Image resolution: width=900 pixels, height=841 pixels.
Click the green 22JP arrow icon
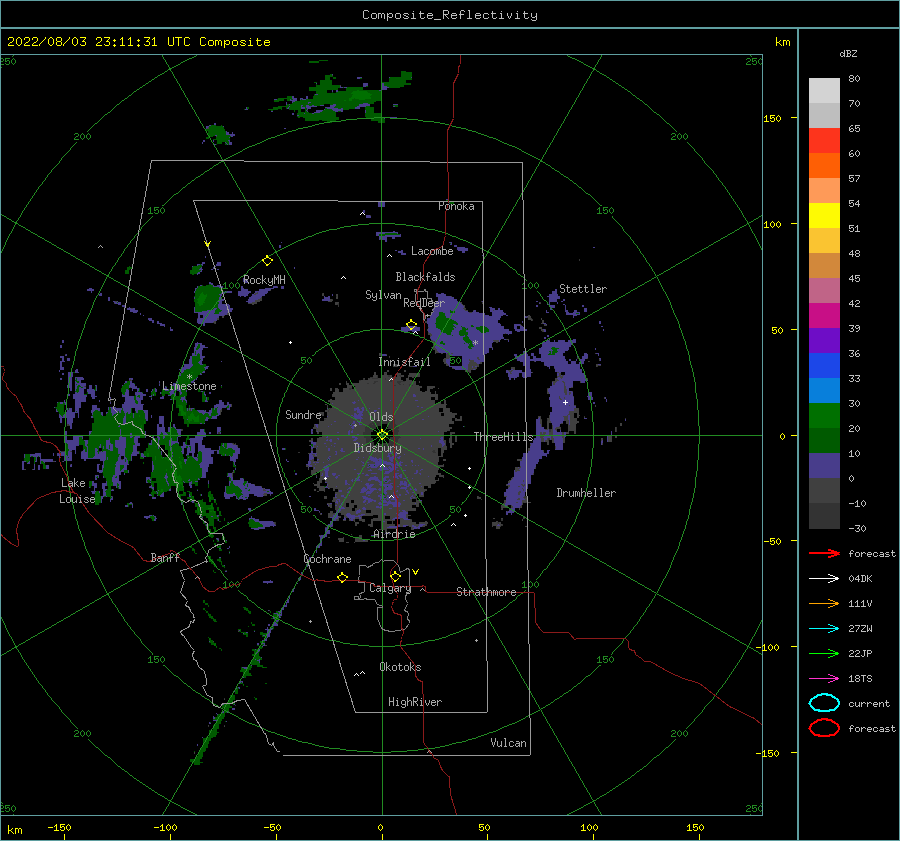tap(824, 653)
